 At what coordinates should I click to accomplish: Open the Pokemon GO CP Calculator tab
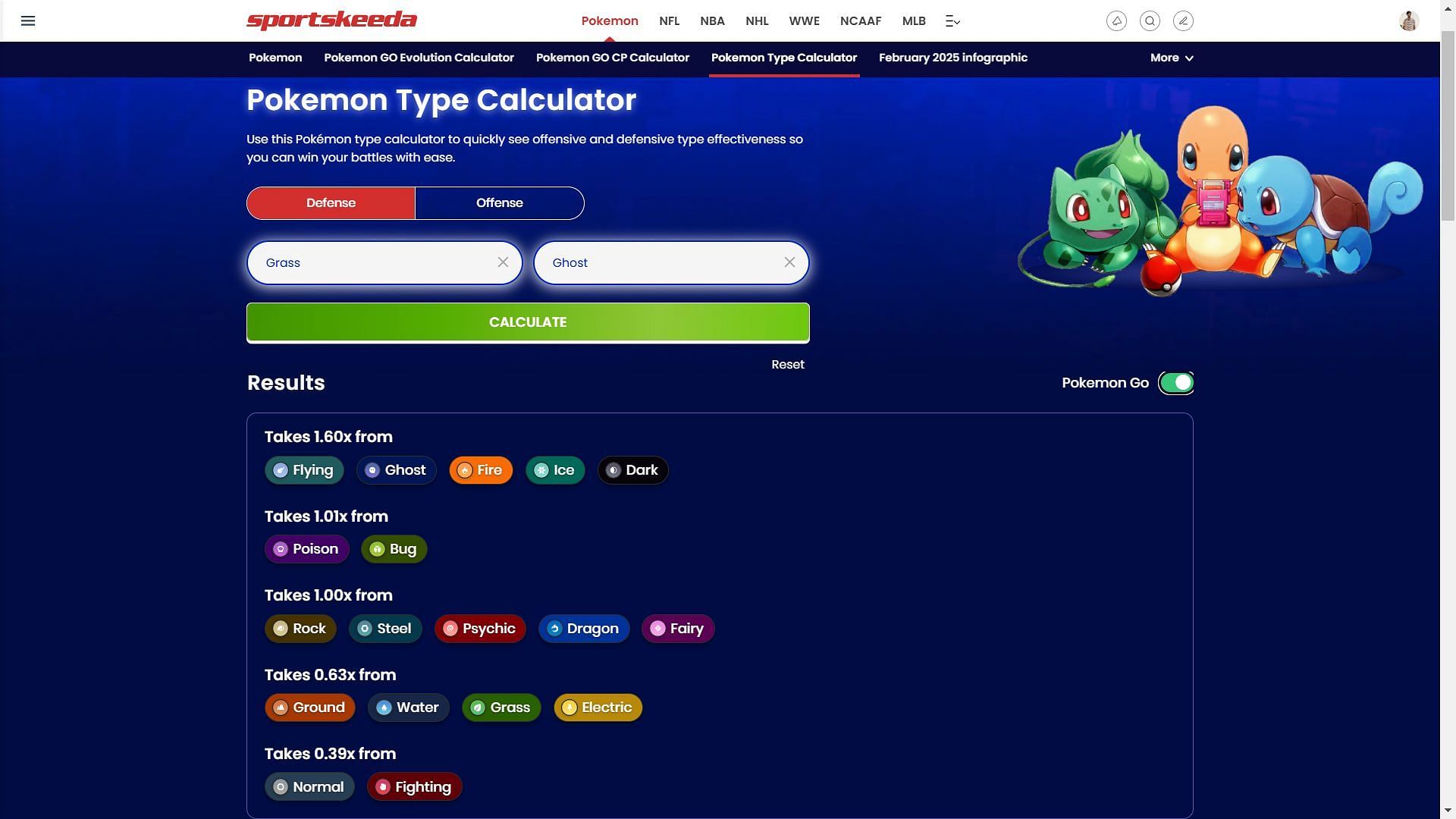click(612, 58)
